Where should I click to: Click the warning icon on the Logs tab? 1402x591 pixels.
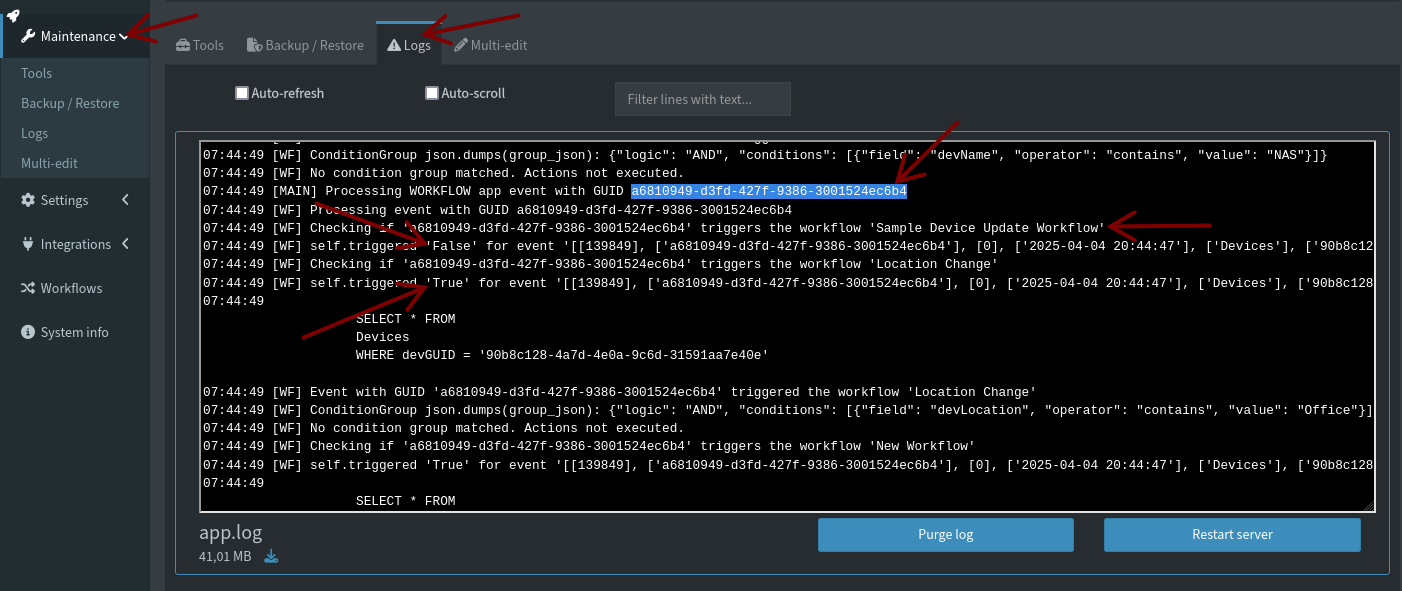tap(392, 44)
